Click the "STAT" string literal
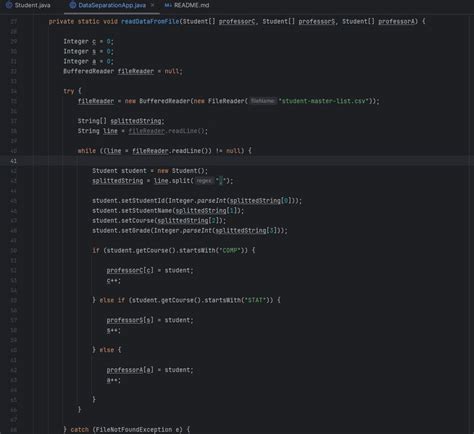This screenshot has height=434, width=474. coord(255,300)
